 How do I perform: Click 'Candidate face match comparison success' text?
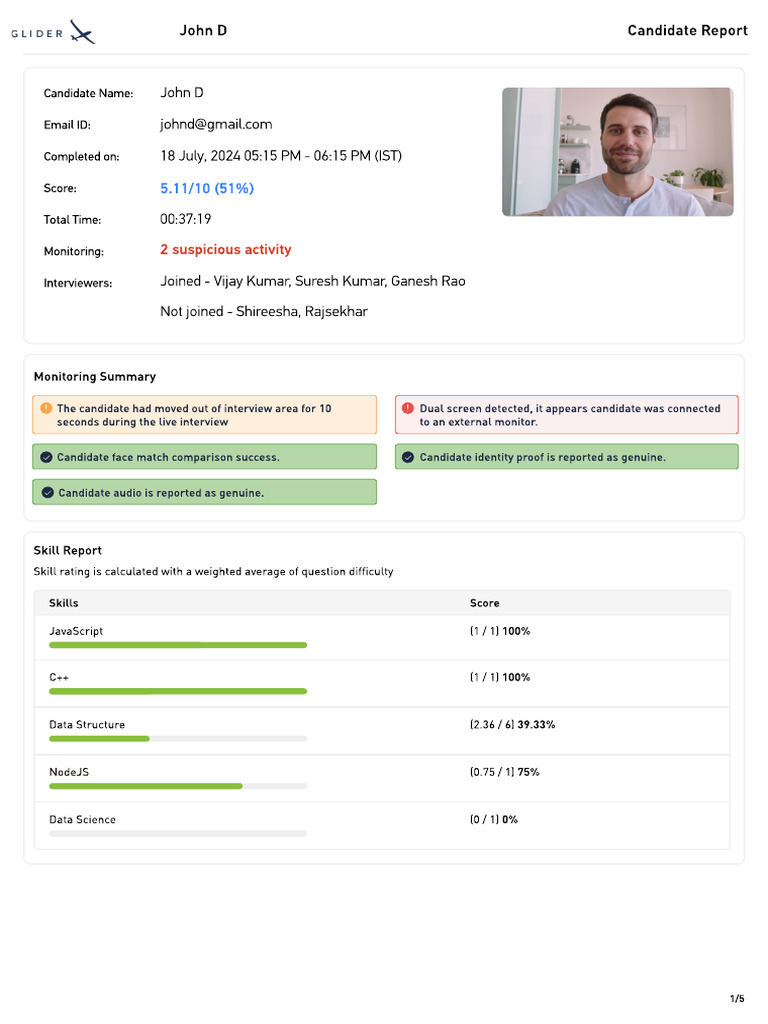tap(168, 457)
